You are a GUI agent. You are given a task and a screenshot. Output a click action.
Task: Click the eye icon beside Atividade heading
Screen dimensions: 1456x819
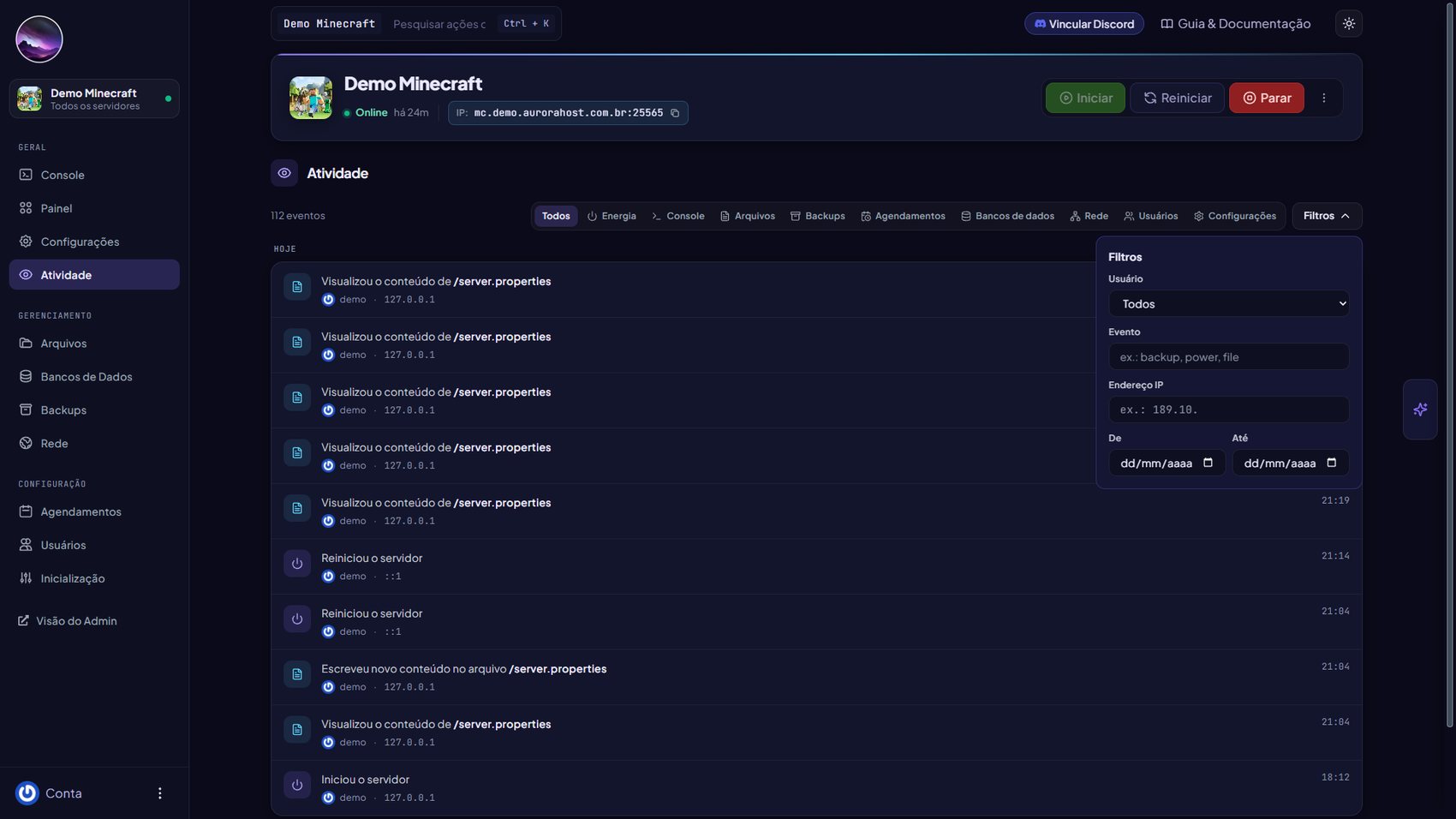pos(284,173)
